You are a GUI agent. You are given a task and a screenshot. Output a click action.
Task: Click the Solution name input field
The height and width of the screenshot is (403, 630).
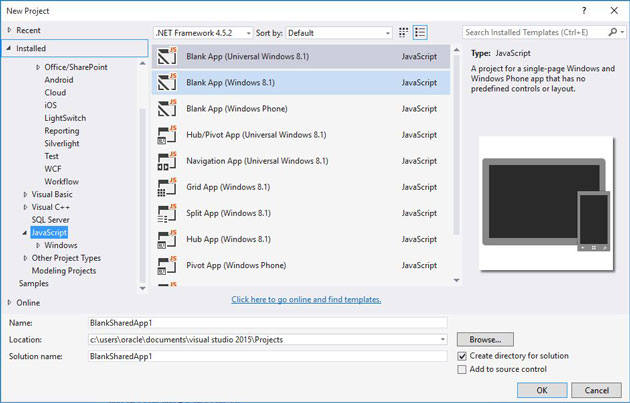[268, 356]
